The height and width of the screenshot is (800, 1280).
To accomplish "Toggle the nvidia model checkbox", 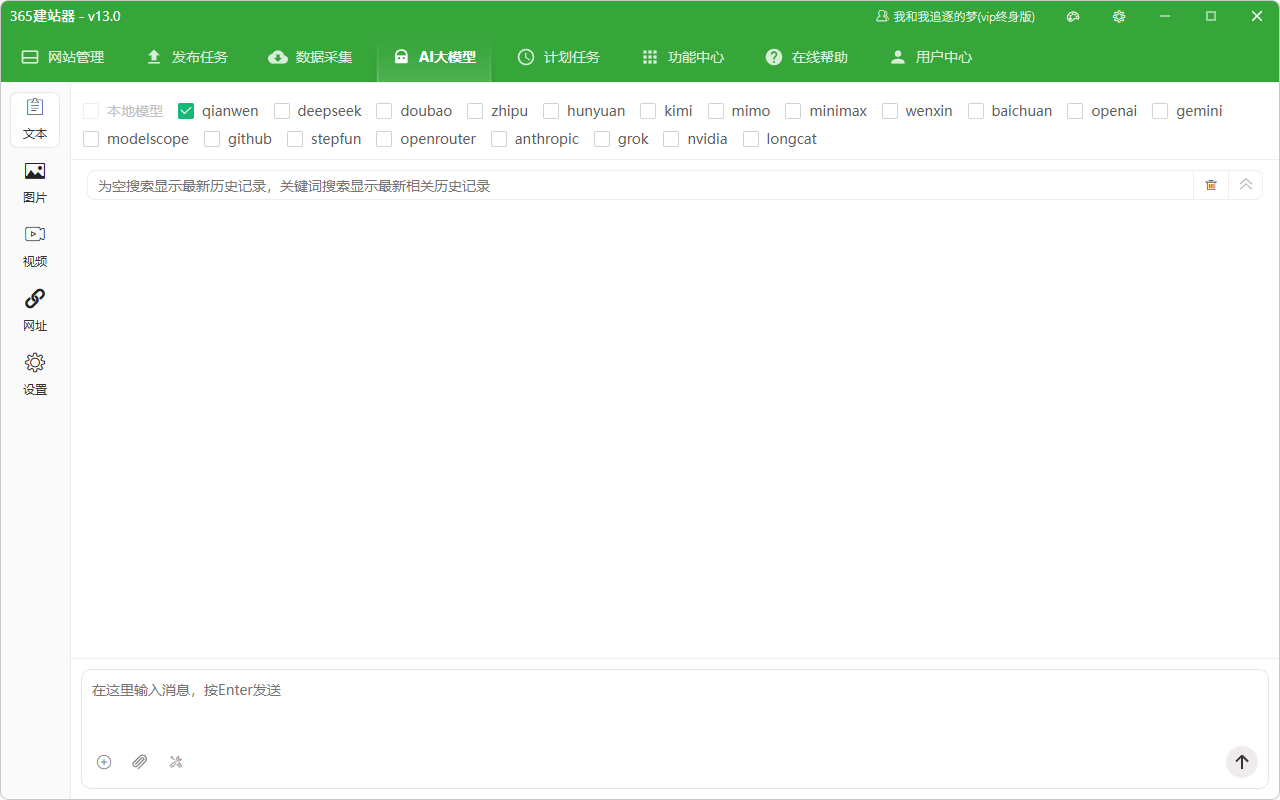I will tap(671, 139).
